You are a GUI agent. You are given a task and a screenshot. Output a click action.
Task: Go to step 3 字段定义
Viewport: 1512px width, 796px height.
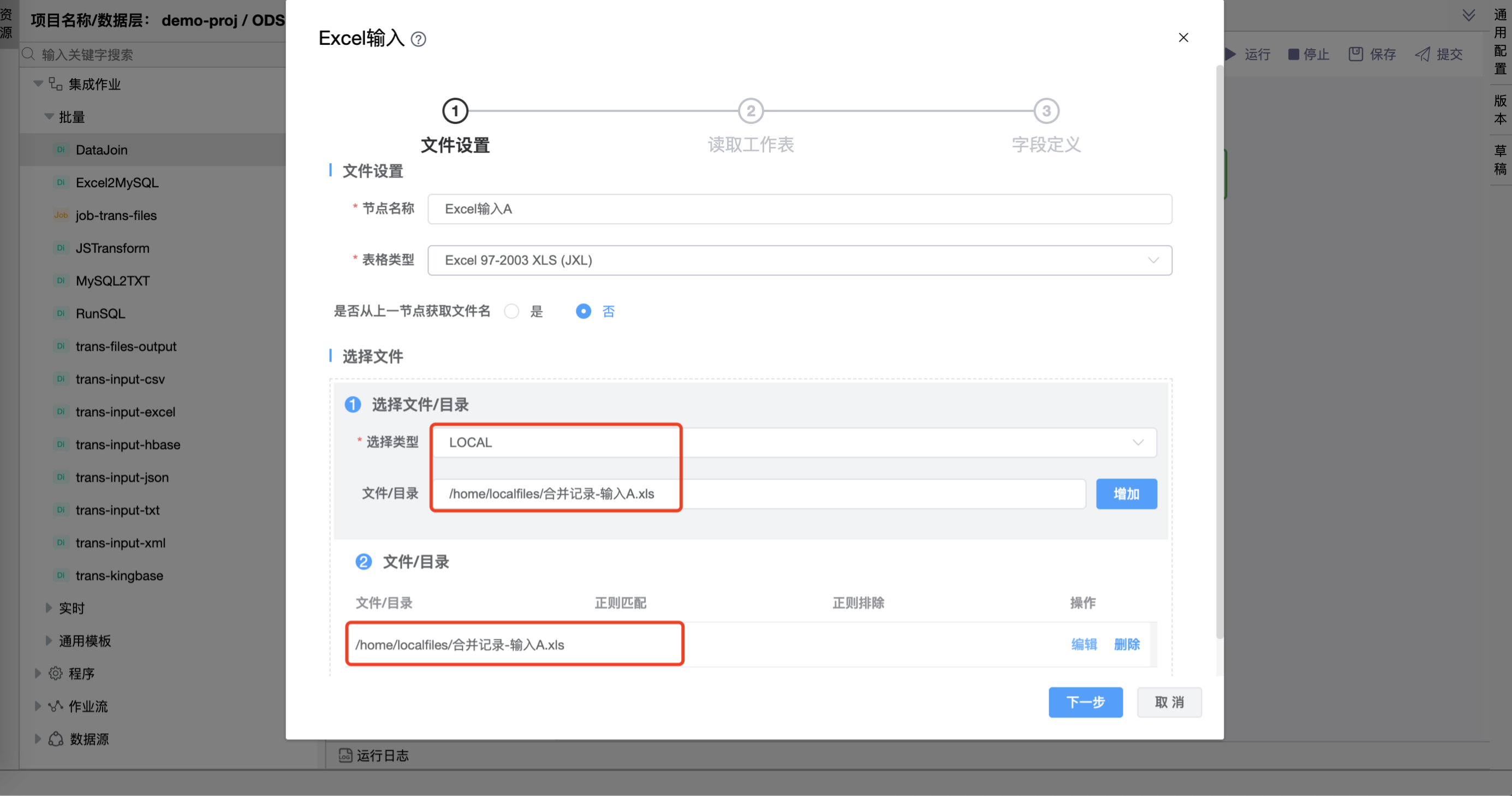click(1046, 111)
